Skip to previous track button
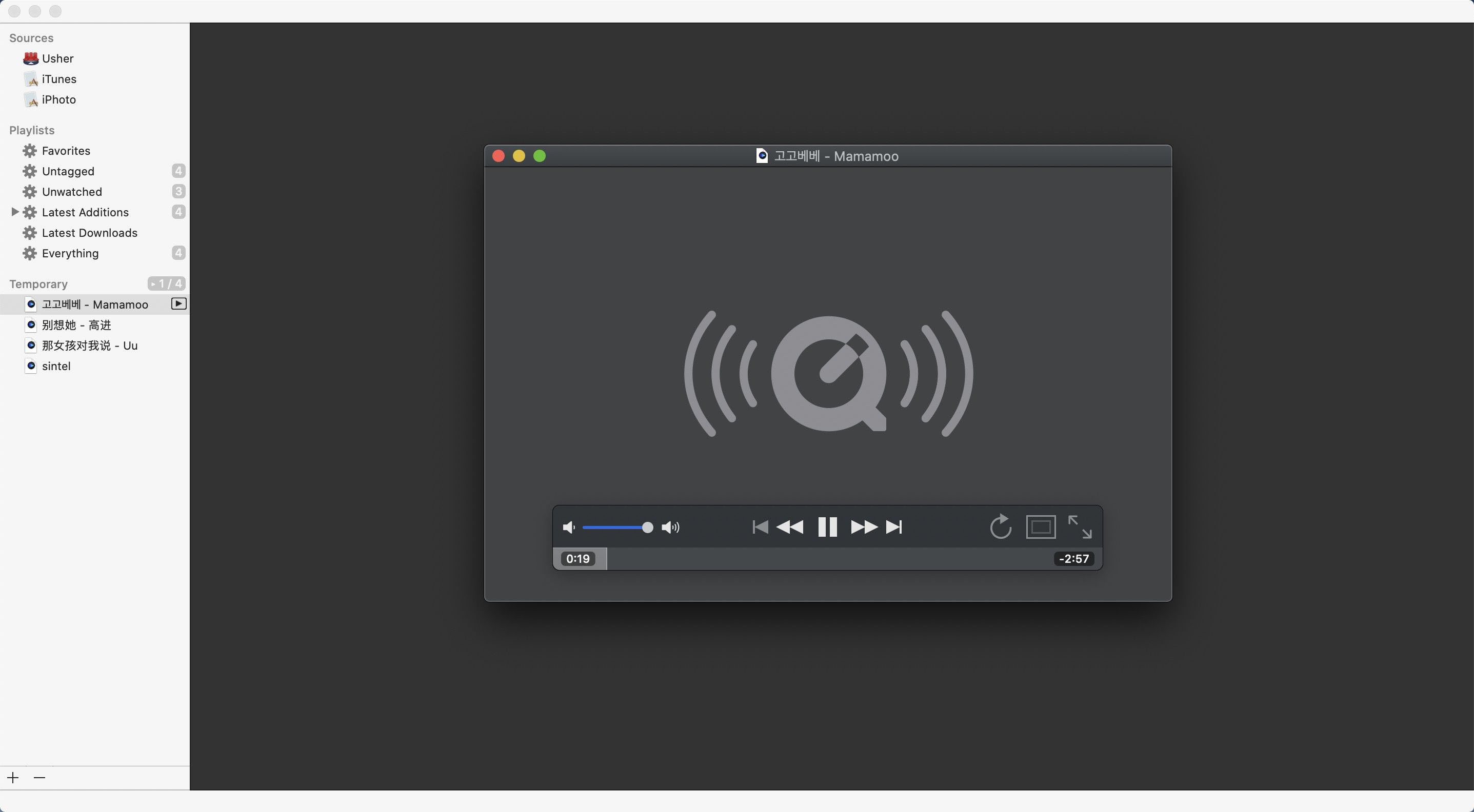The image size is (1474, 812). 760,526
